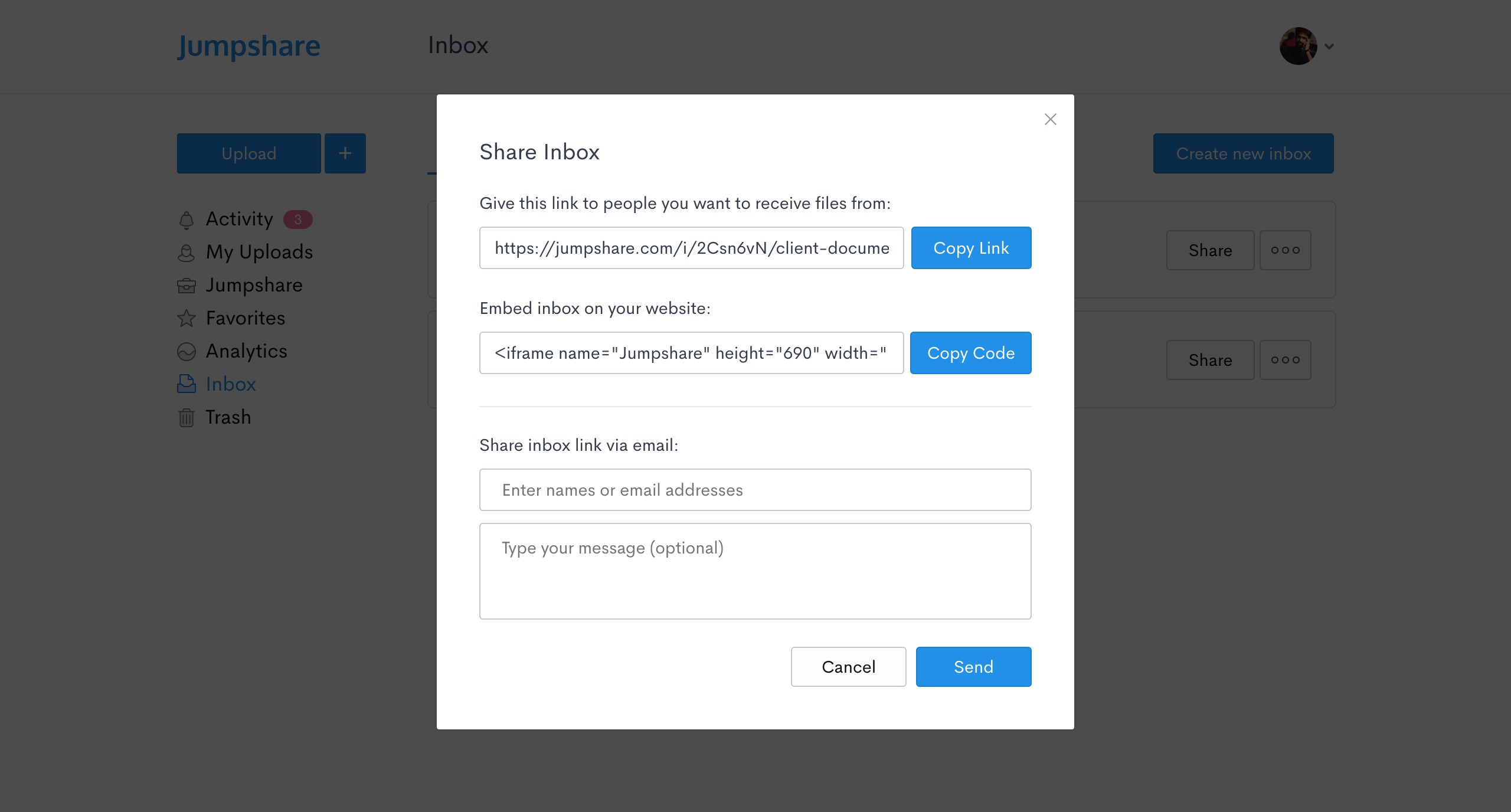Open the second inbox's three-dot options menu
The image size is (1511, 812).
coord(1285,360)
